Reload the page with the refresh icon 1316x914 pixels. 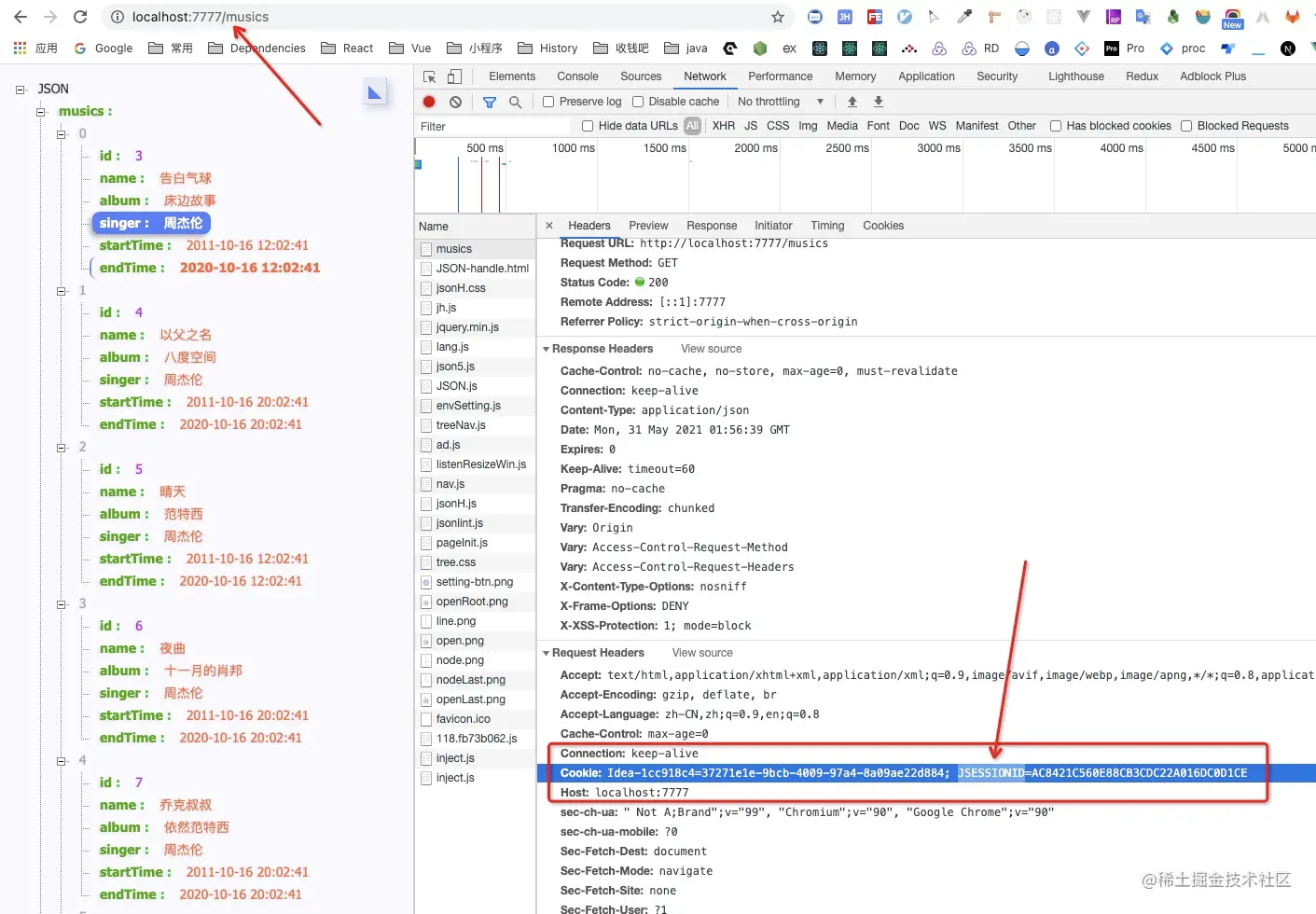80,17
